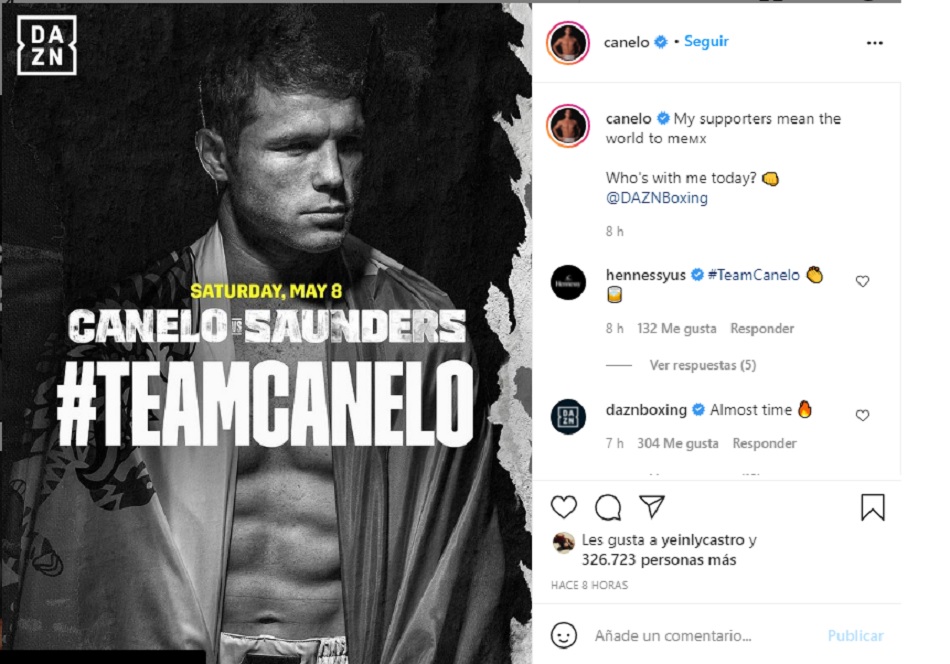The image size is (950, 664).
Task: Unfollow by toggling the Seguir button
Action: point(705,42)
